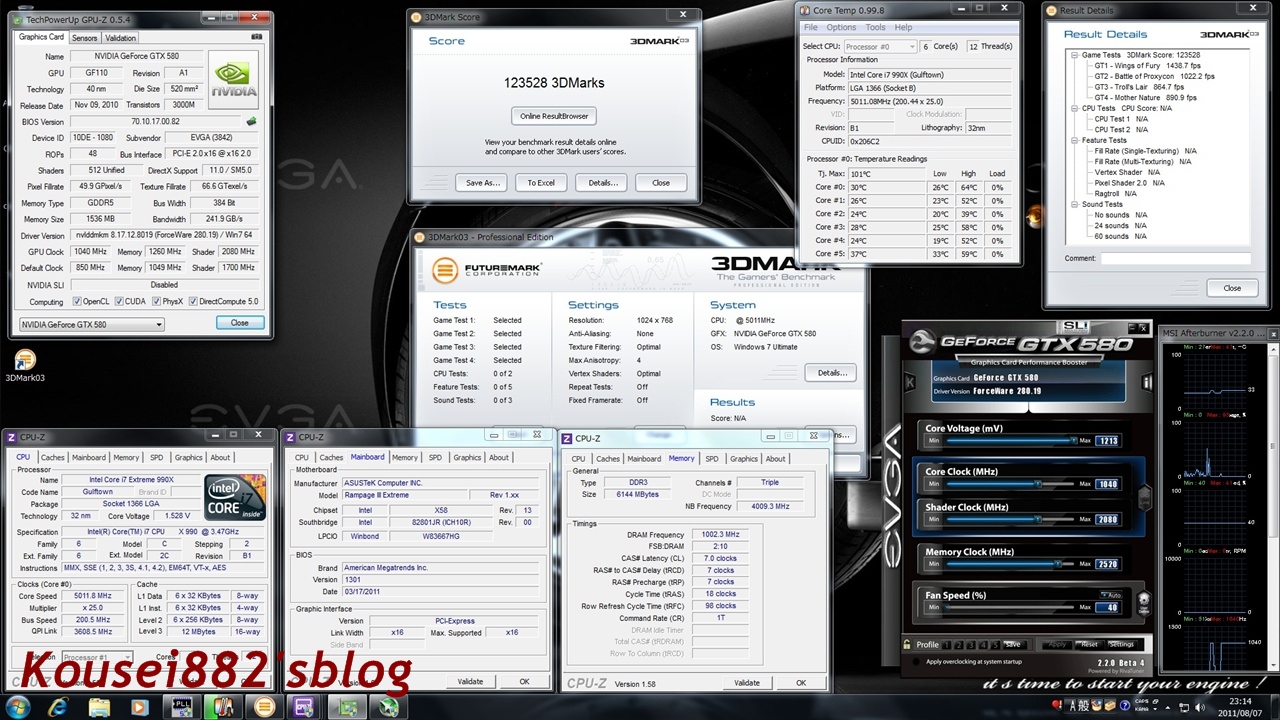This screenshot has width=1280, height=720.
Task: Launch Internet Explorer from the taskbar
Action: (x=59, y=706)
